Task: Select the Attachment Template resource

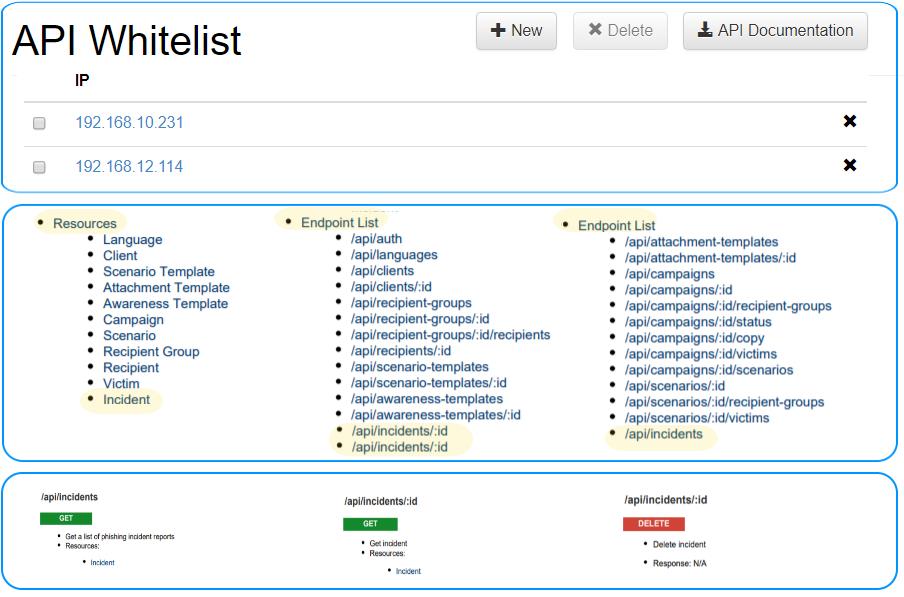Action: tap(166, 288)
